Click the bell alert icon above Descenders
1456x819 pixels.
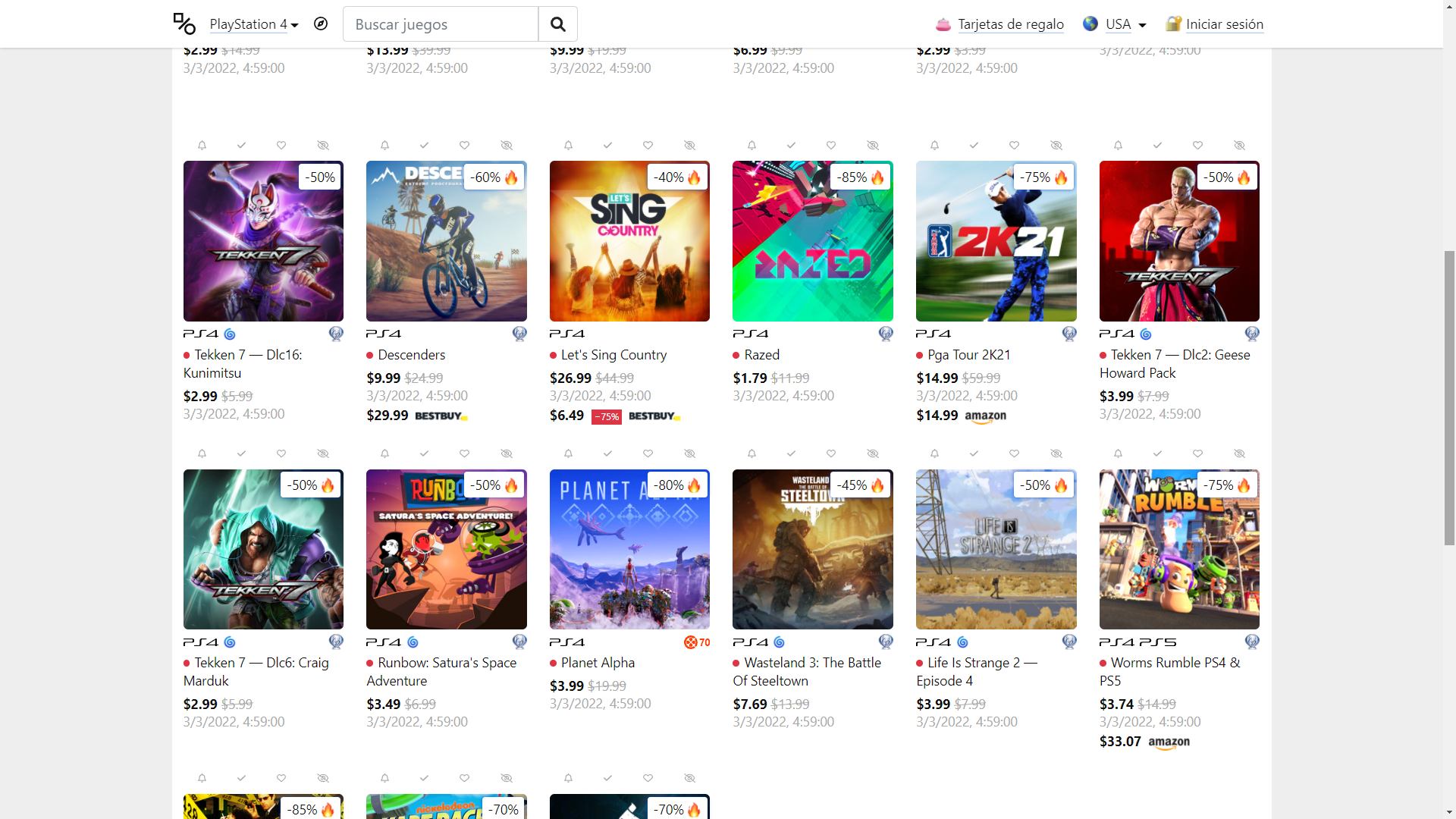385,145
